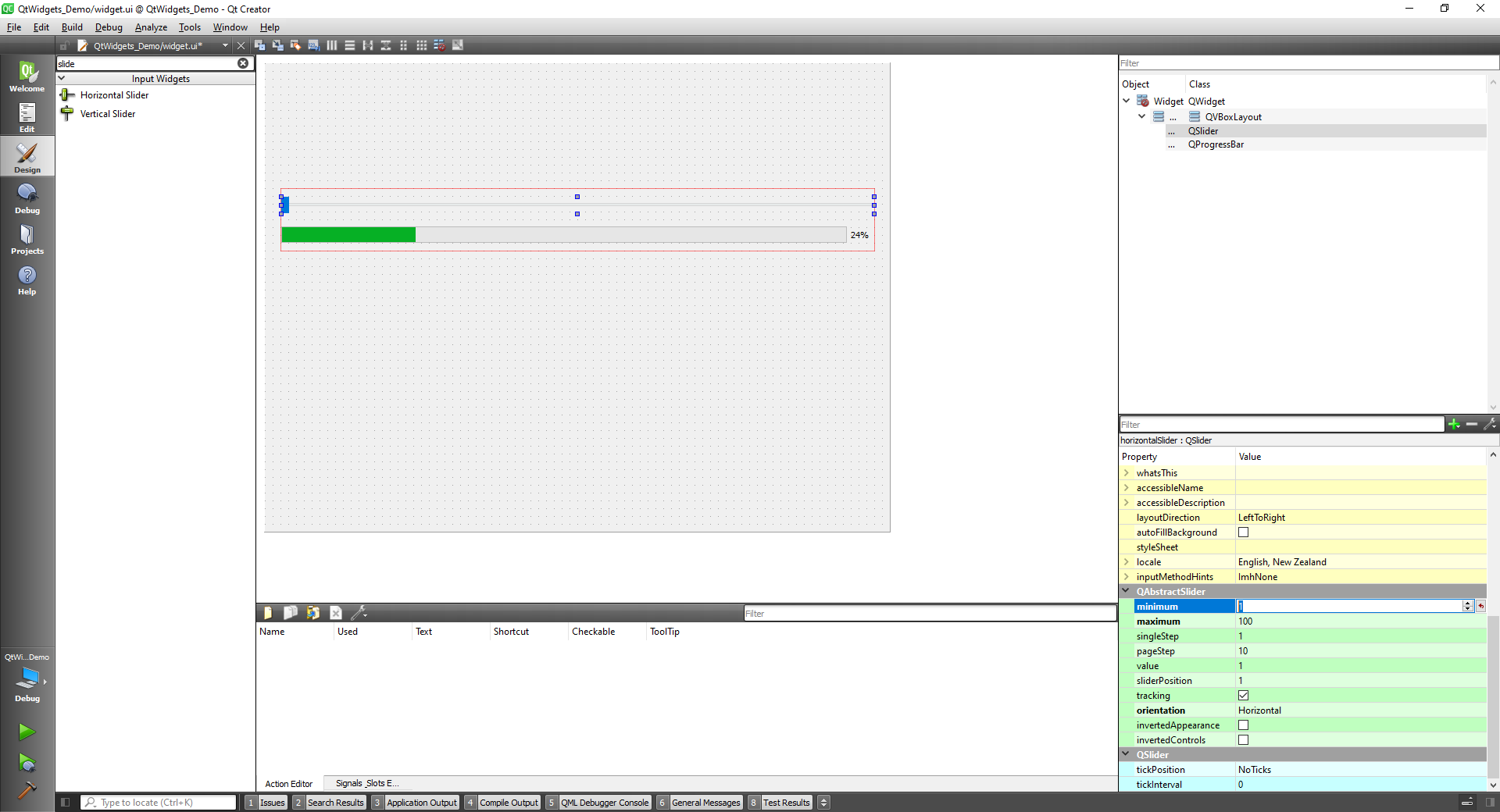Click the horizontal slider handle on canvas
This screenshot has height=812, width=1500.
[x=285, y=205]
